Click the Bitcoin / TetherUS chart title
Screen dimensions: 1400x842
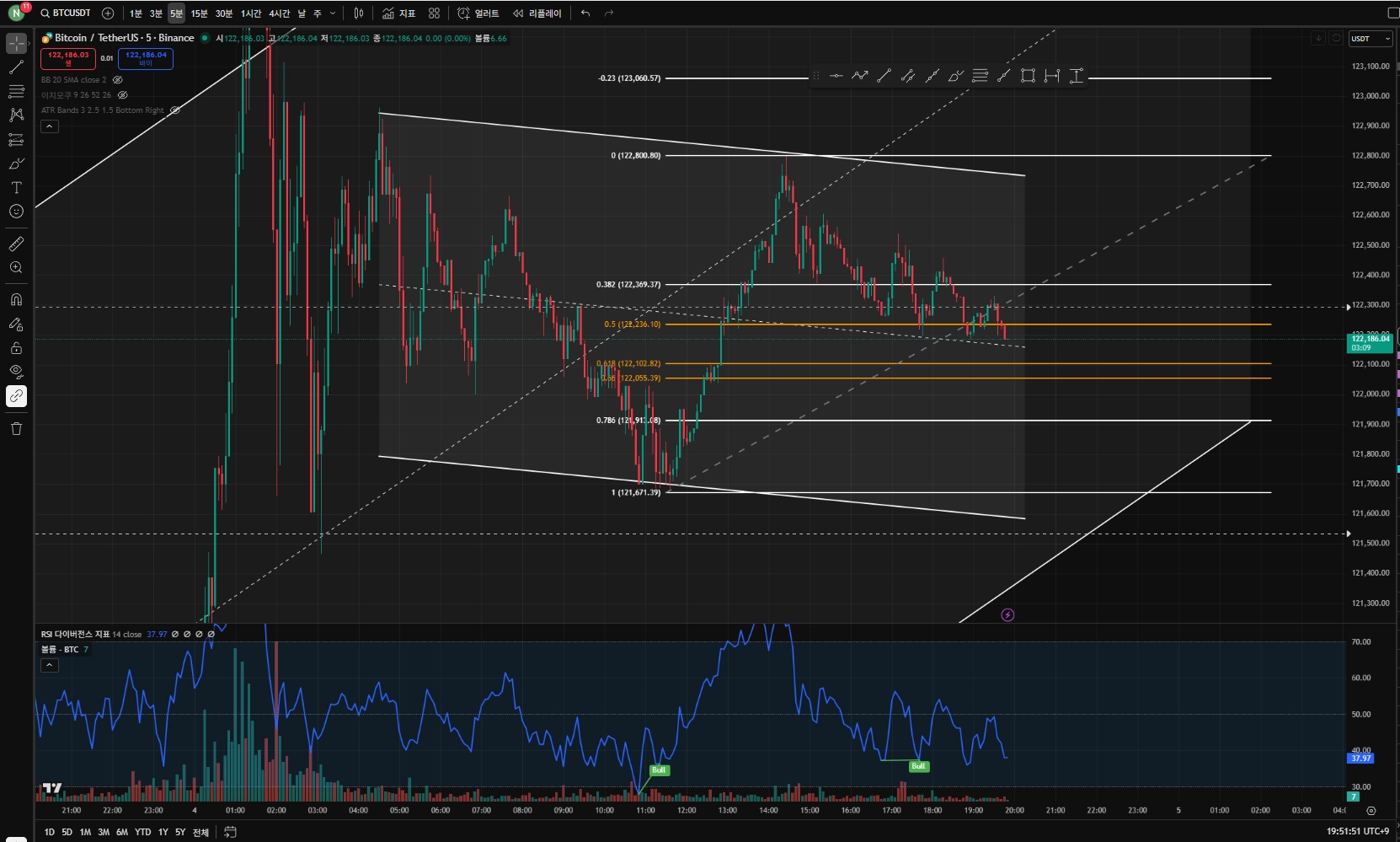[125, 38]
